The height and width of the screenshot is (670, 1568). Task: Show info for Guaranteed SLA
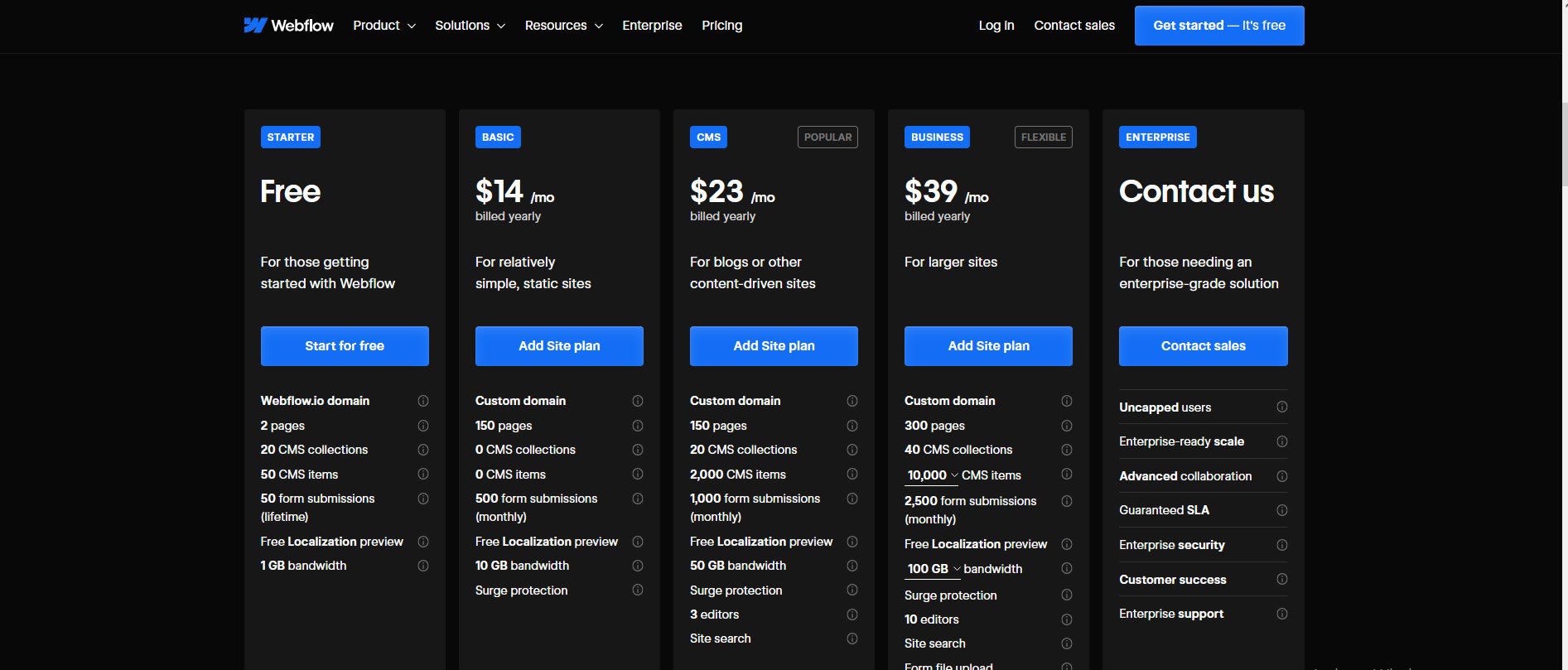tap(1282, 510)
